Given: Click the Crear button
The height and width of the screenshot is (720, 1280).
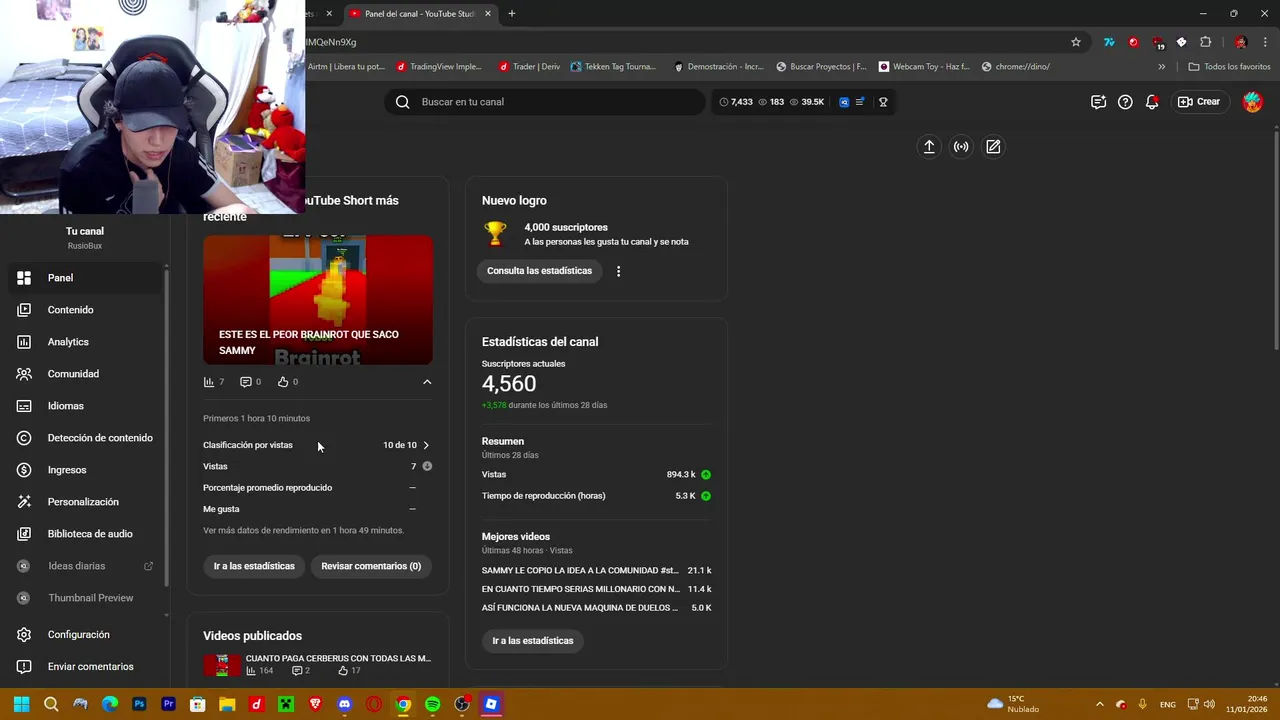Looking at the screenshot, I should click(x=1199, y=102).
